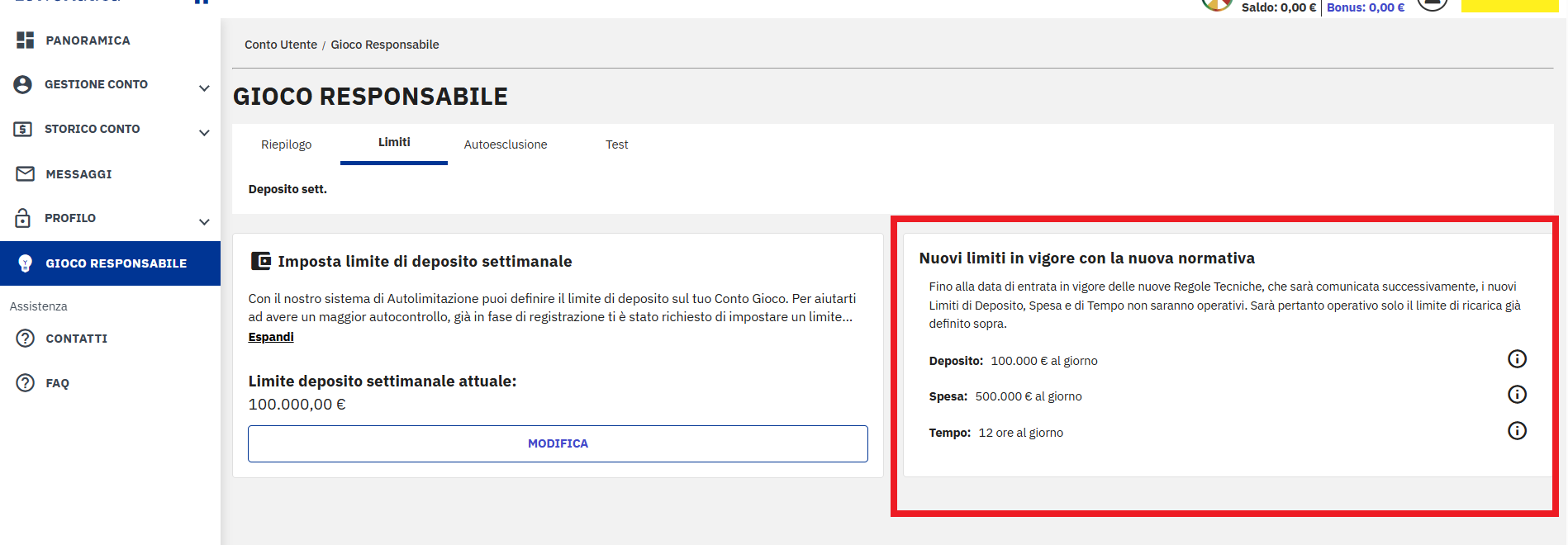This screenshot has height=545, width=1568.
Task: Click the Contatti question mark icon
Action: [x=26, y=339]
